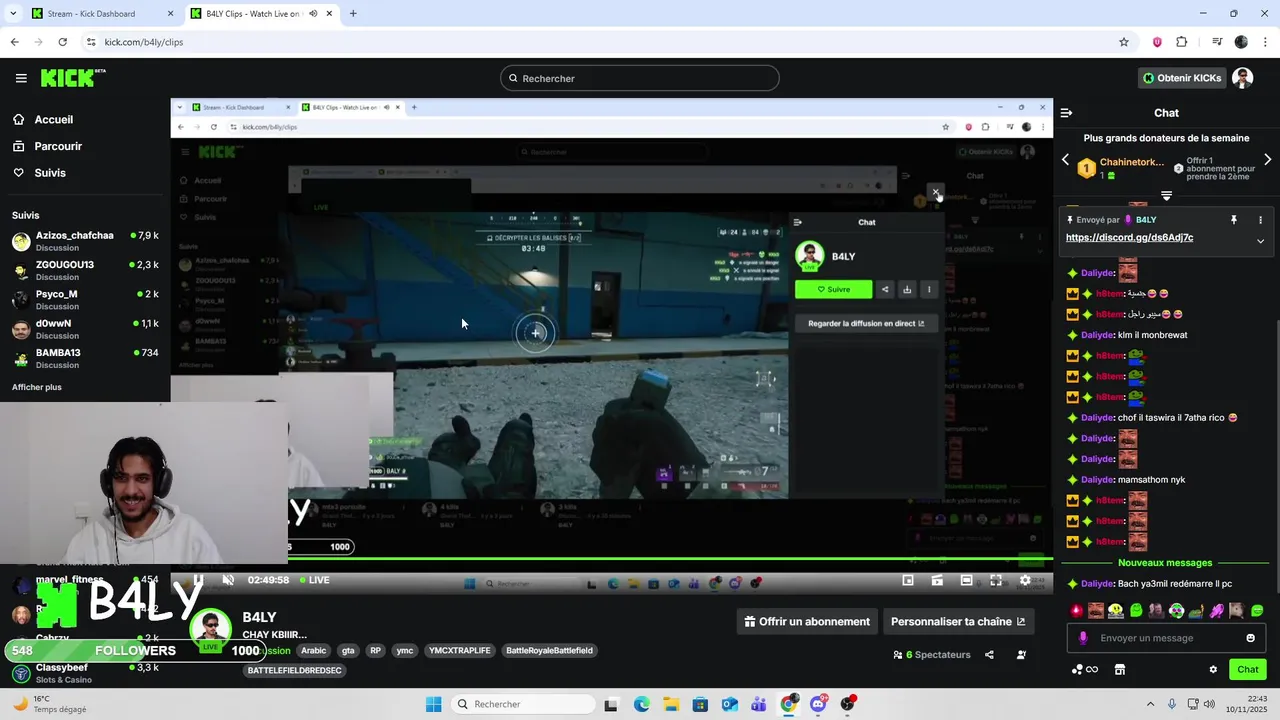This screenshot has width=1280, height=720.
Task: Open Microsoft Edge from the taskbar
Action: click(x=641, y=704)
